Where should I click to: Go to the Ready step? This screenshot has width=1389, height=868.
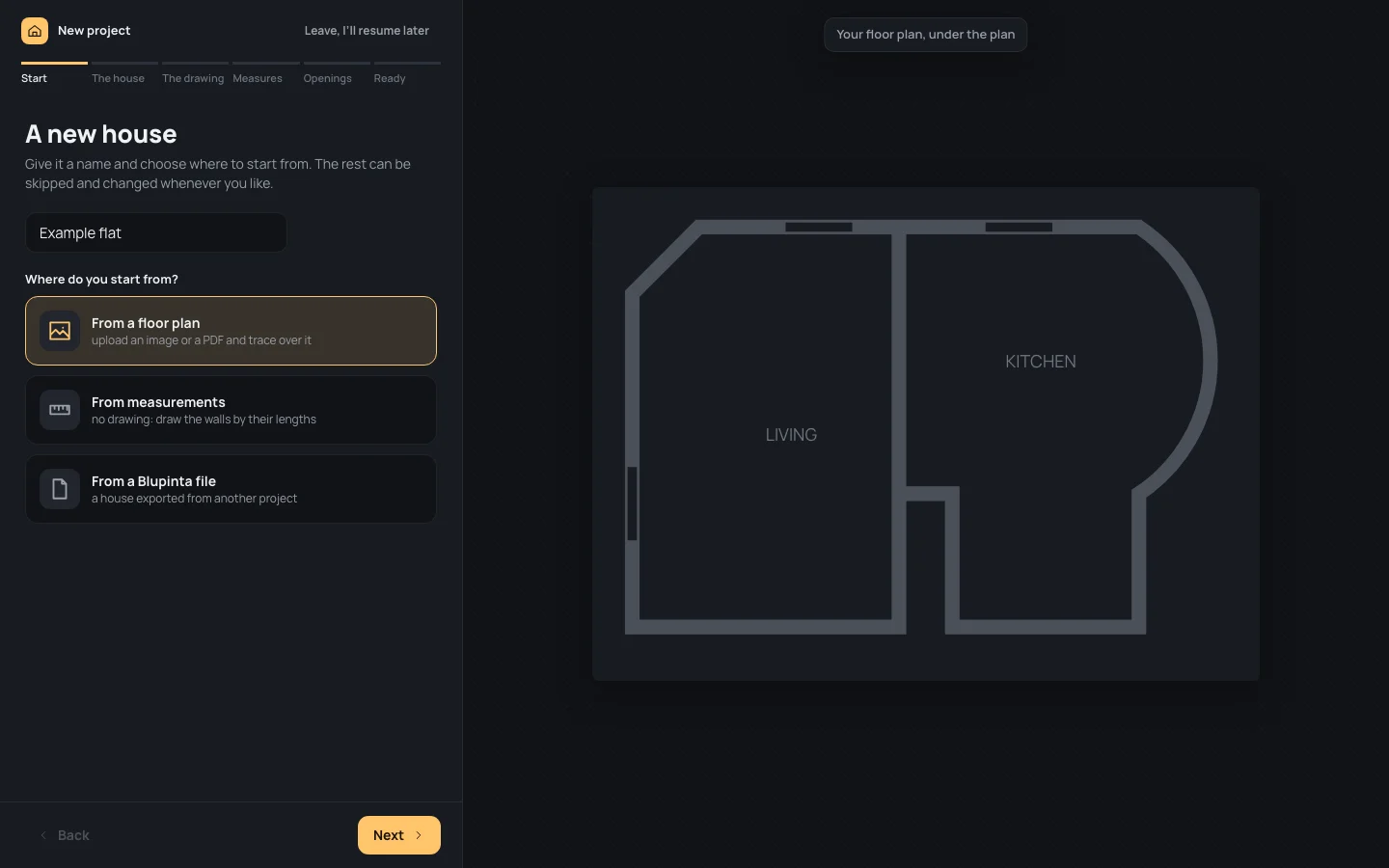coord(407,73)
